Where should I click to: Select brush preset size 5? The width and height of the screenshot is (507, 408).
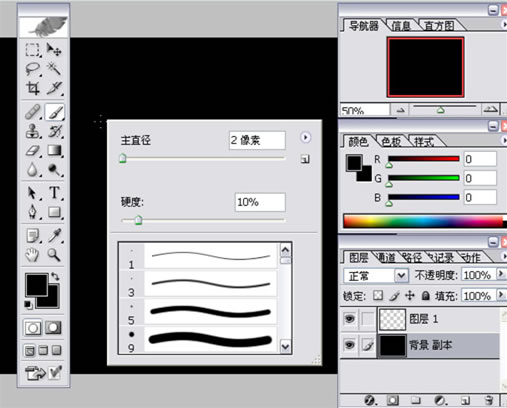point(199,313)
